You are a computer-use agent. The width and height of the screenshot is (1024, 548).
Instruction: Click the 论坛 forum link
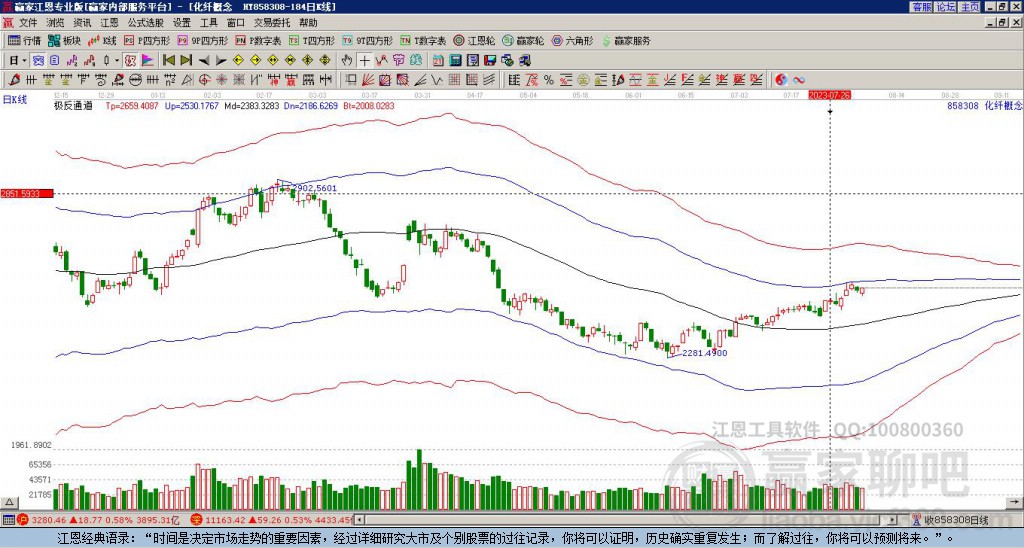click(x=945, y=7)
